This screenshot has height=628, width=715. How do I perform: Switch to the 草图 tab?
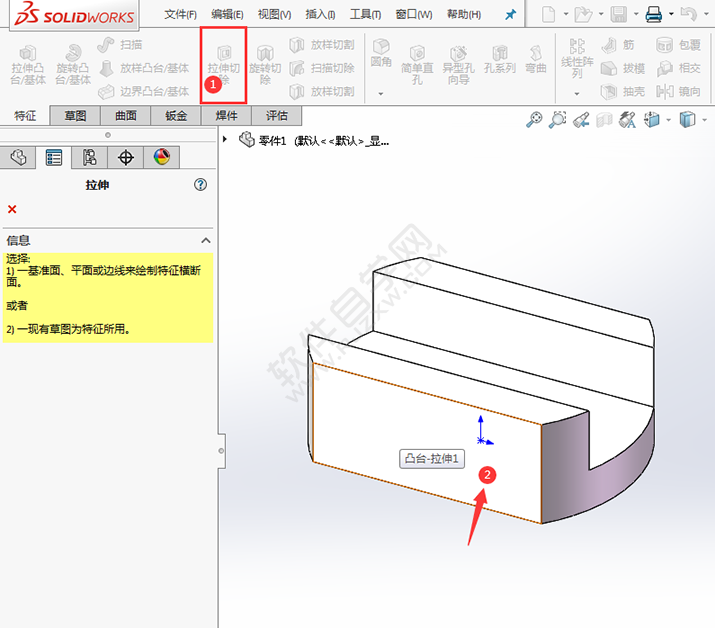click(x=75, y=116)
